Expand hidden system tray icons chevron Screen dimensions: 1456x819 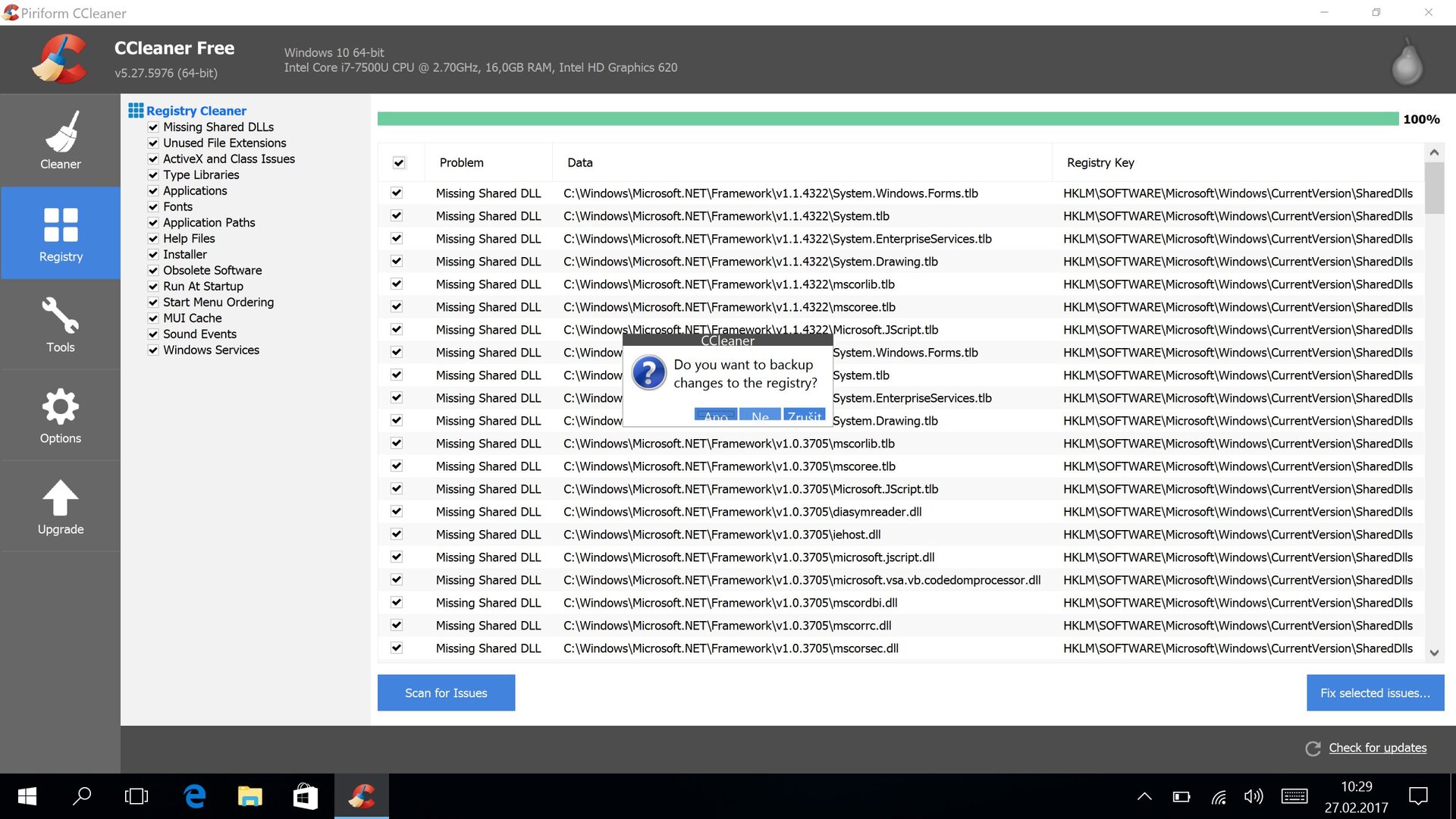(1144, 796)
